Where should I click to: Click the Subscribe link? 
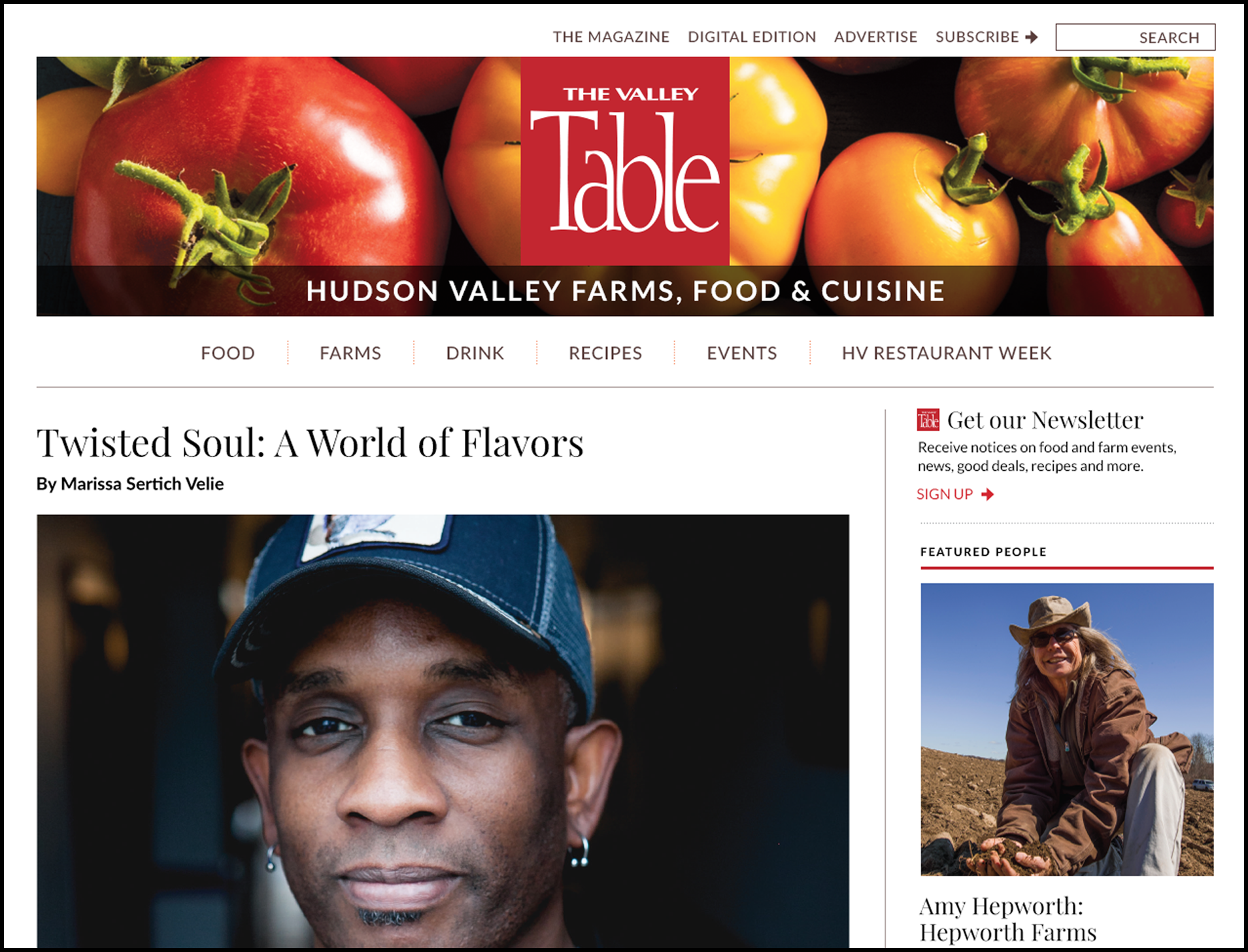977,37
